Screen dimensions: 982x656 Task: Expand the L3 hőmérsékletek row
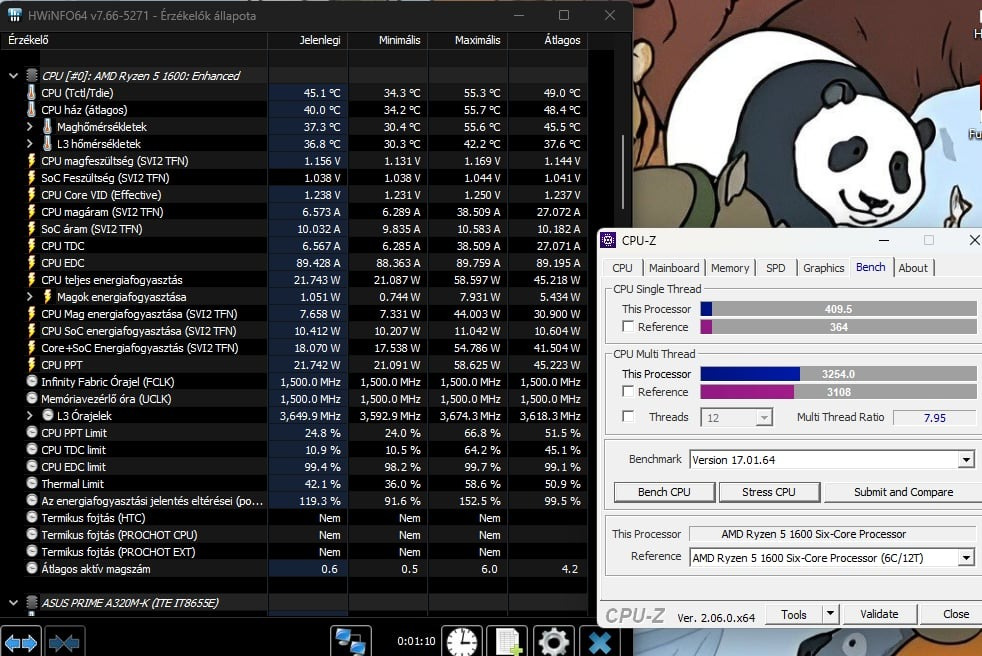29,143
